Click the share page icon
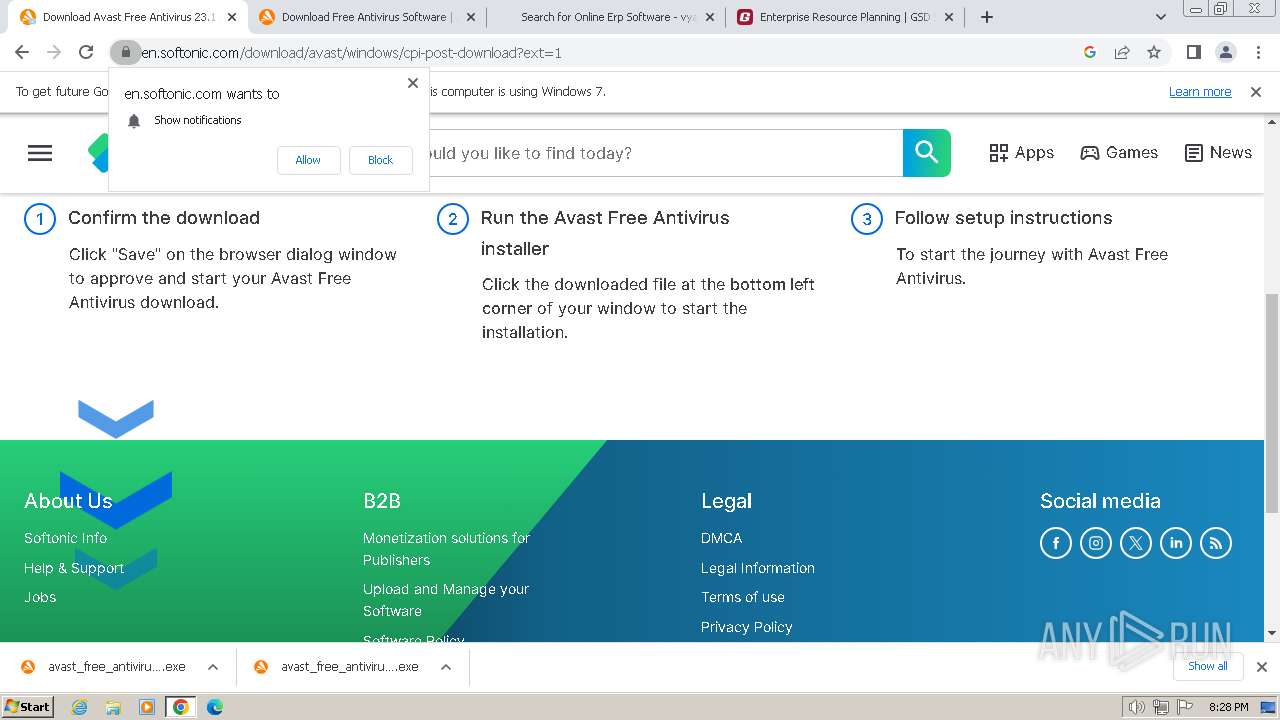The height and width of the screenshot is (720, 1280). coord(1122,52)
